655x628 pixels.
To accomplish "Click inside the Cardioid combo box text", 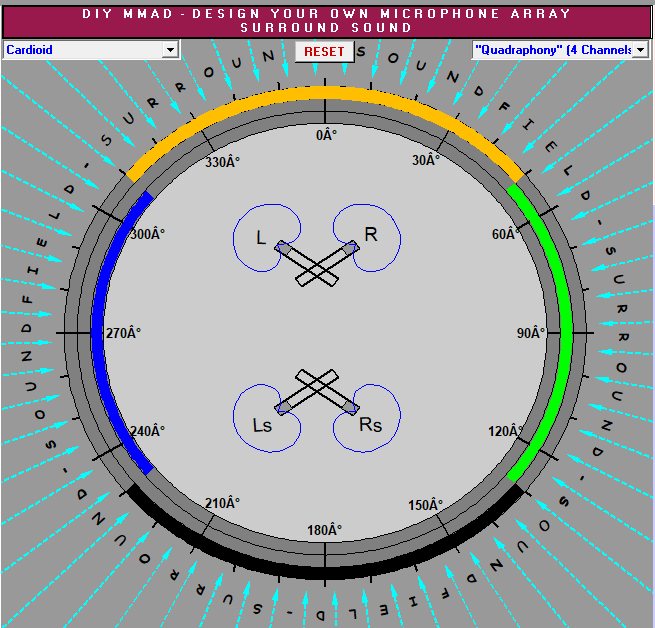I will click(x=80, y=49).
